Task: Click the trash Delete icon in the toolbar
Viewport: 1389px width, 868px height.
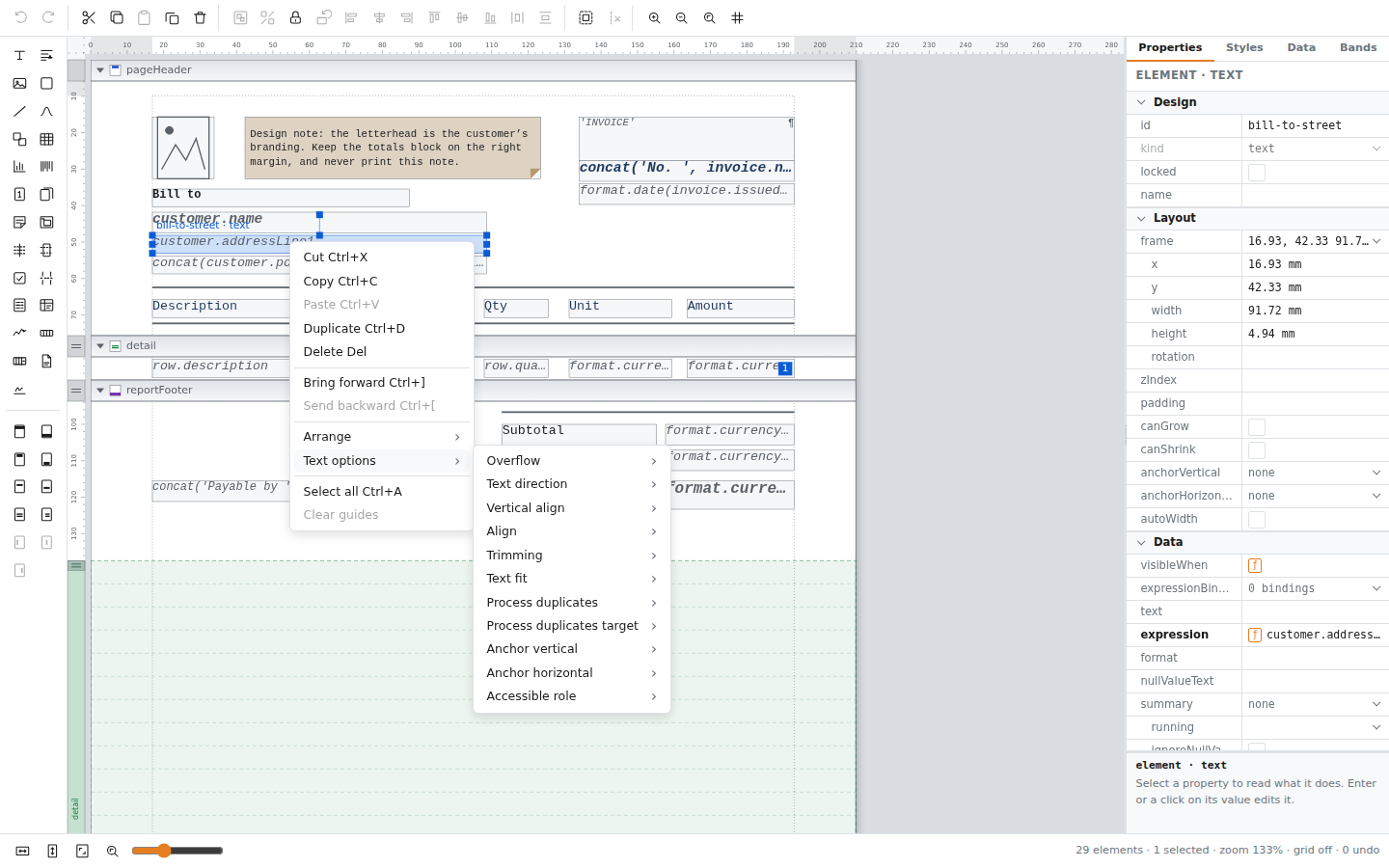Action: tap(200, 17)
